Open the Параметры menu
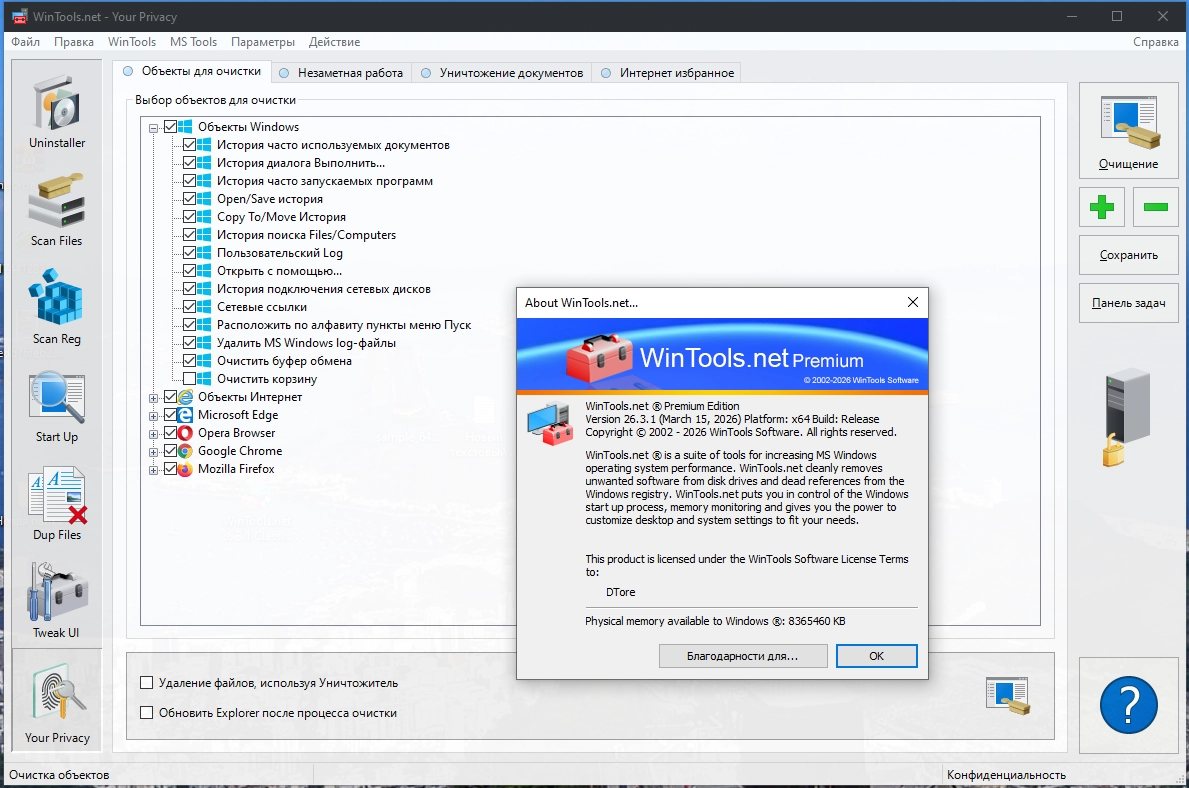Viewport: 1189px width, 788px height. pos(263,42)
